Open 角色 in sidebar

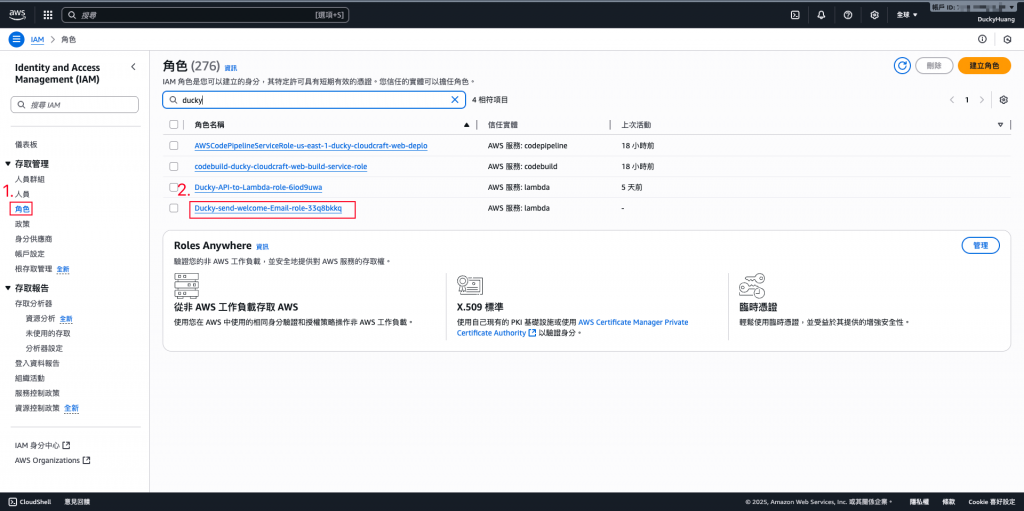coord(22,209)
